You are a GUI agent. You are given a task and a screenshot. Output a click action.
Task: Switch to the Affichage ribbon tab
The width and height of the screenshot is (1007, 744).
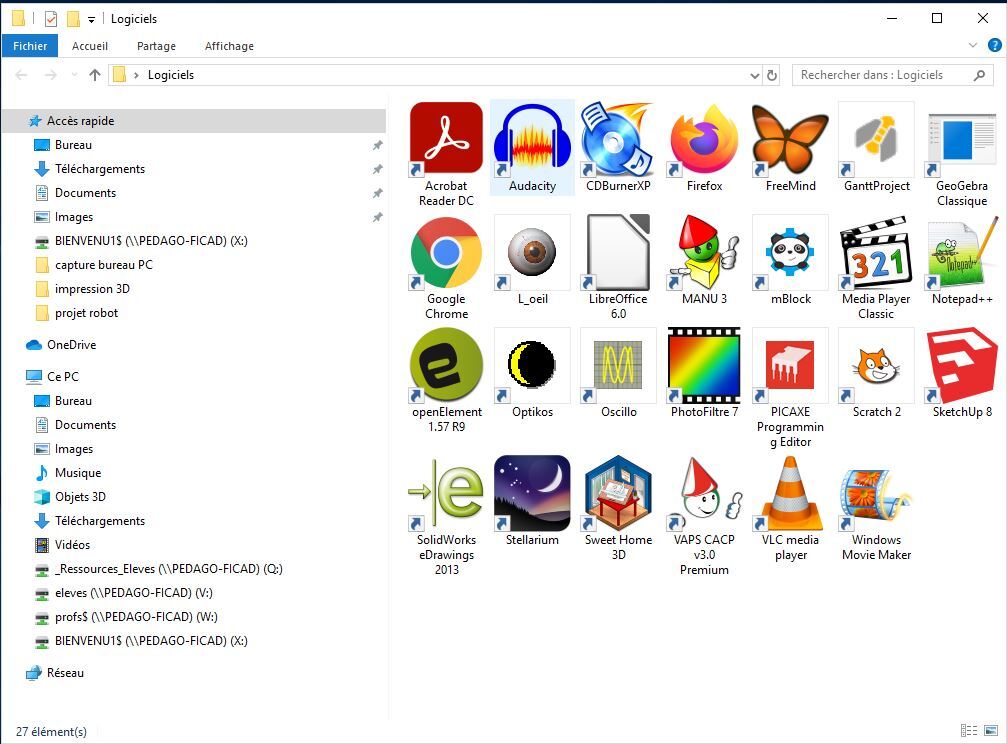[x=229, y=46]
